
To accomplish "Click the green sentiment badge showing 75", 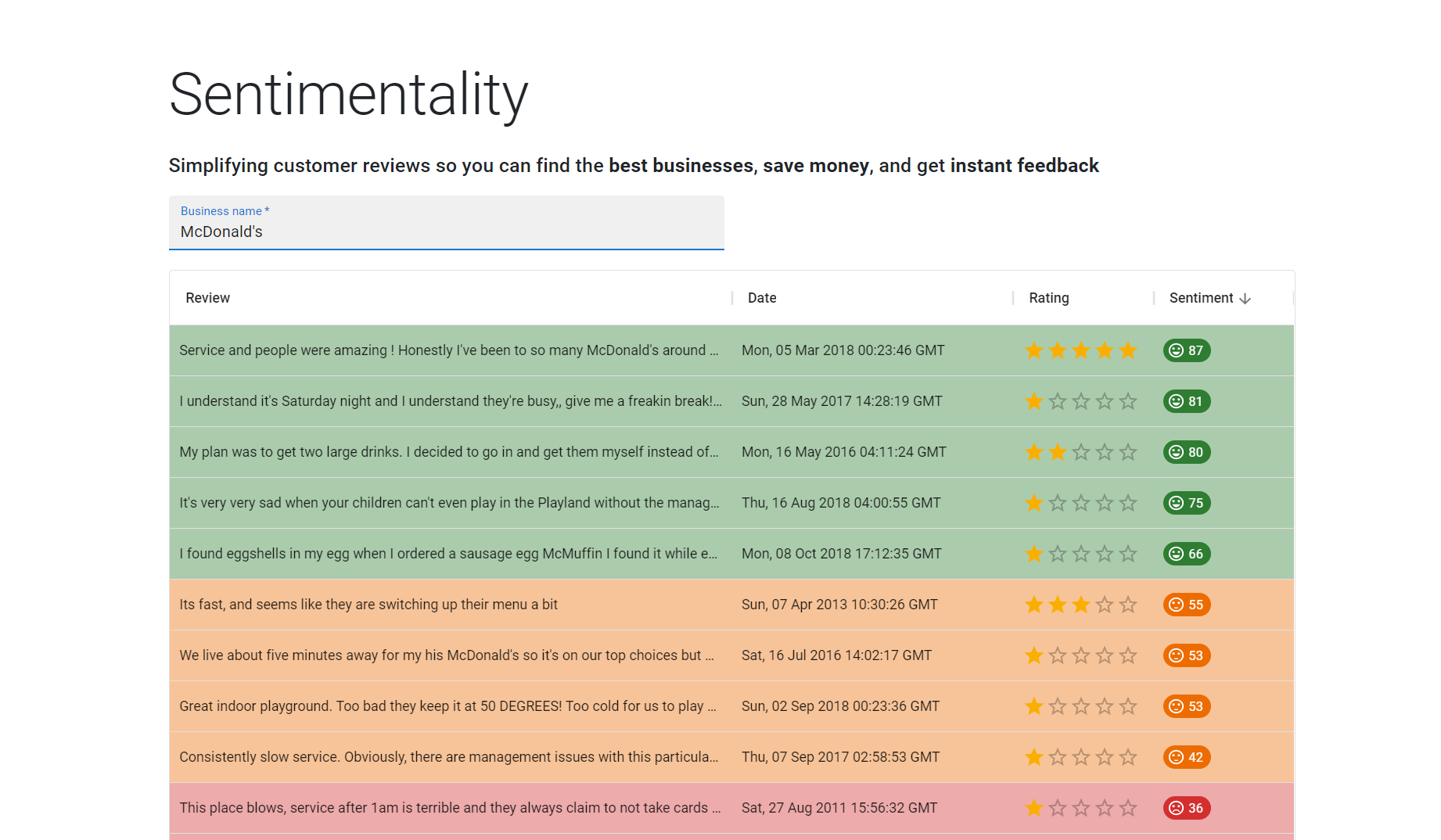I will coord(1186,503).
